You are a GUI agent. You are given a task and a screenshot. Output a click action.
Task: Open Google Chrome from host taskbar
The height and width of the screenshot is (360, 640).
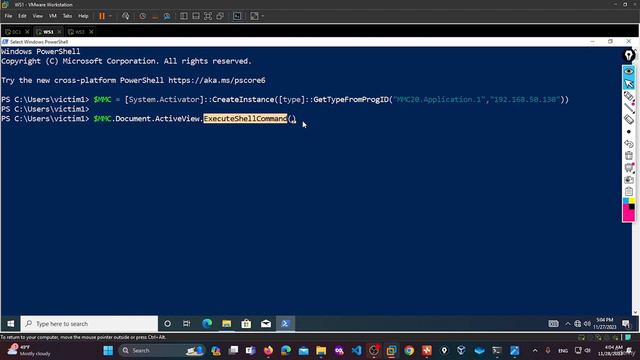(x=409, y=351)
